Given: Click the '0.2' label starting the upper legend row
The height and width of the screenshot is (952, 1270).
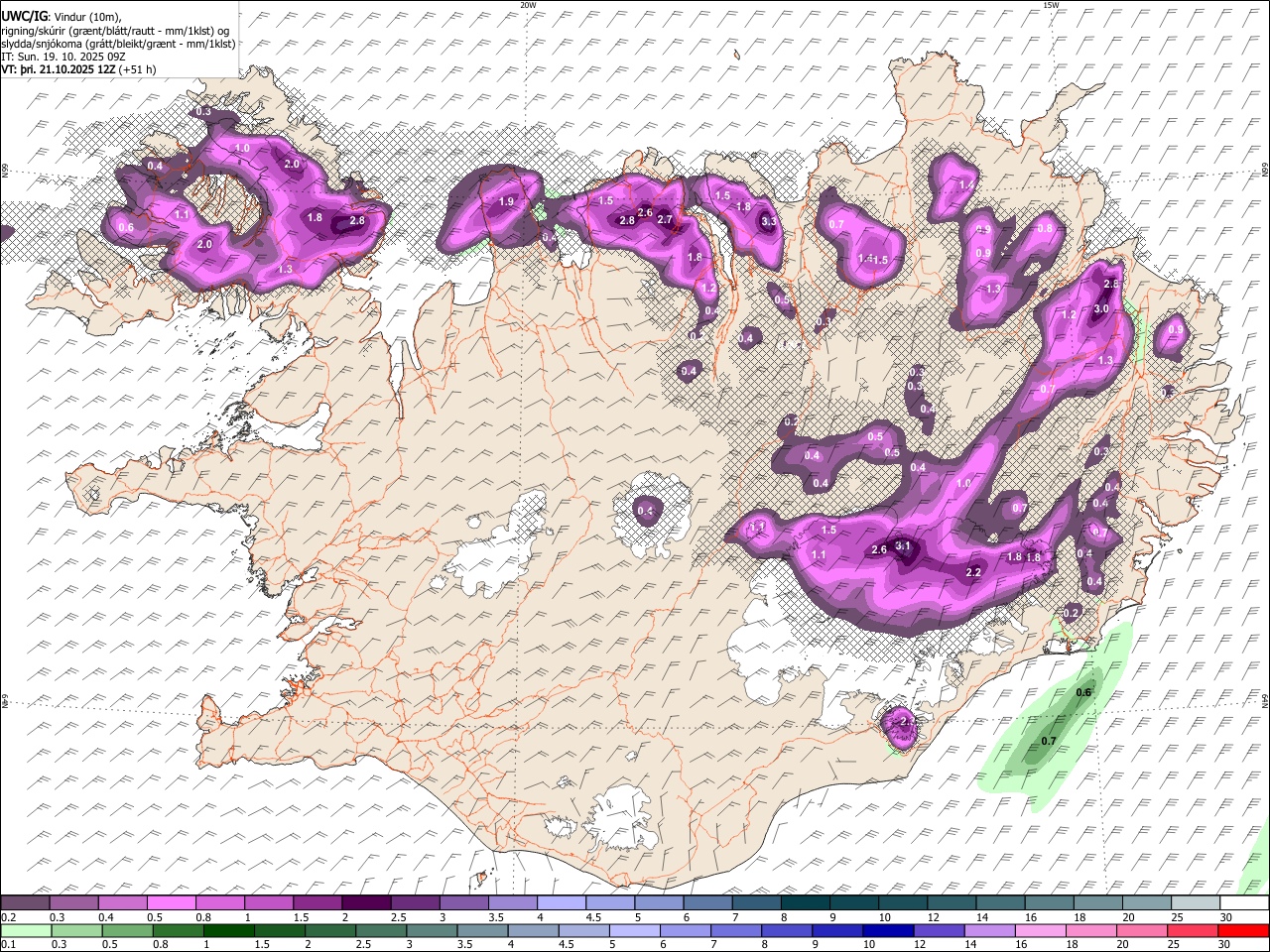Looking at the screenshot, I should click(x=8, y=917).
